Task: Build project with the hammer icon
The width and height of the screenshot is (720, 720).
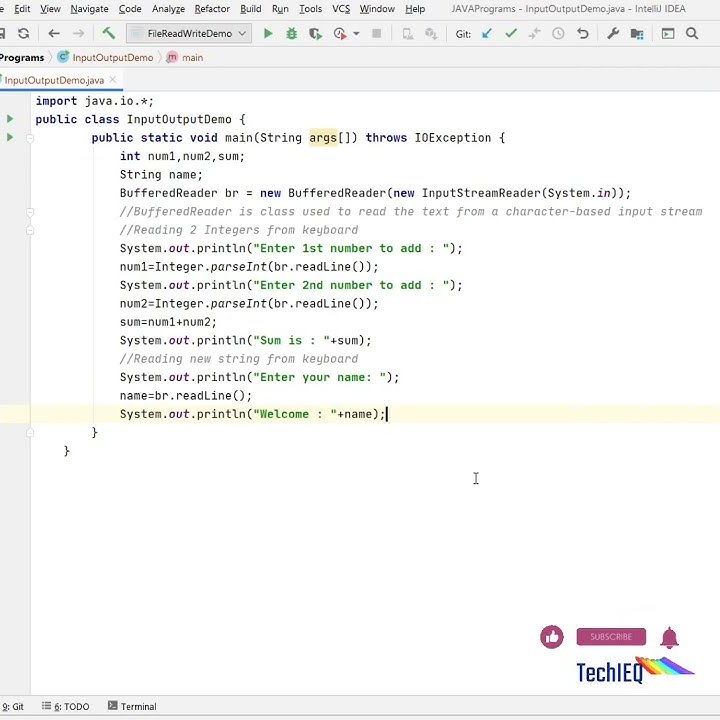Action: click(x=108, y=33)
